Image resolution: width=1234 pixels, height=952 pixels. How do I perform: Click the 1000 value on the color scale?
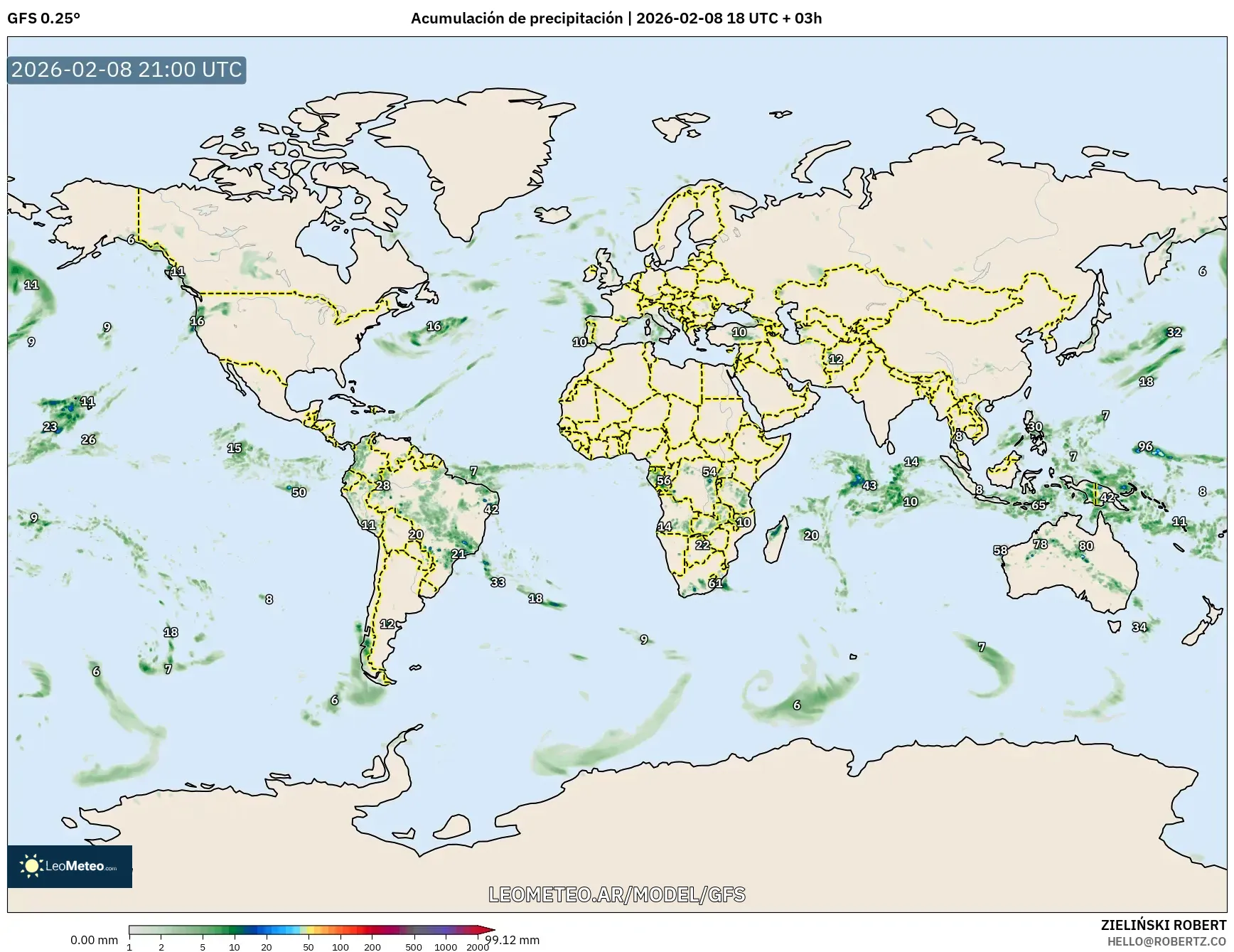(446, 946)
